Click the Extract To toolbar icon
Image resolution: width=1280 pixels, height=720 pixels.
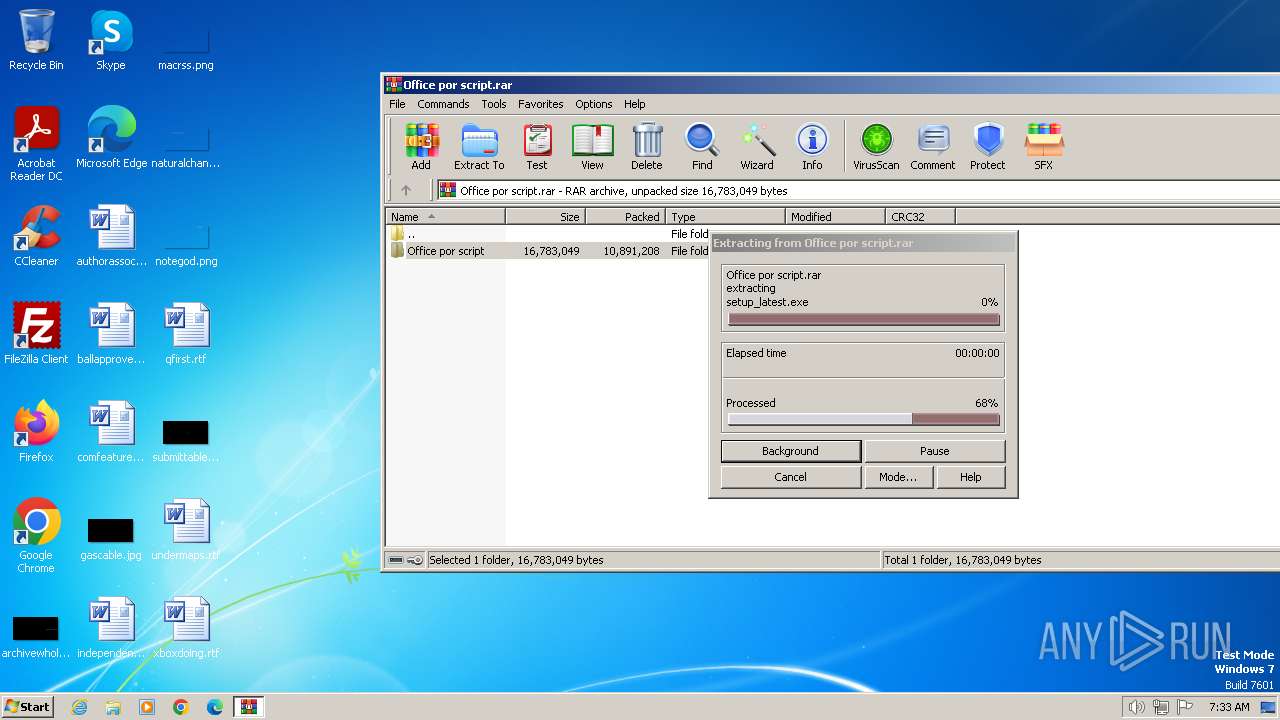[x=479, y=147]
